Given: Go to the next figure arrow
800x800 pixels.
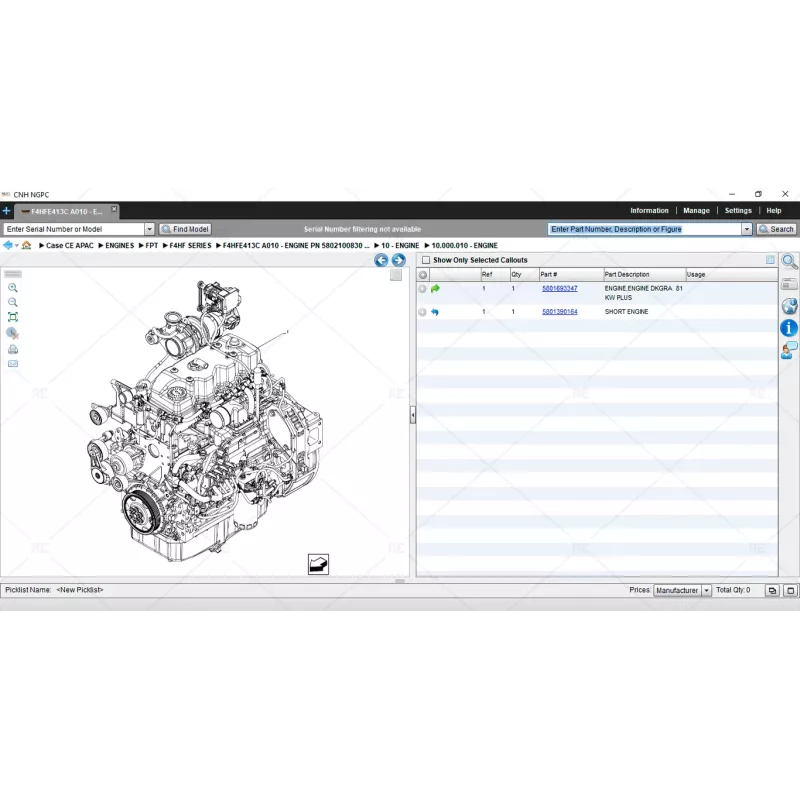Looking at the screenshot, I should tap(398, 260).
